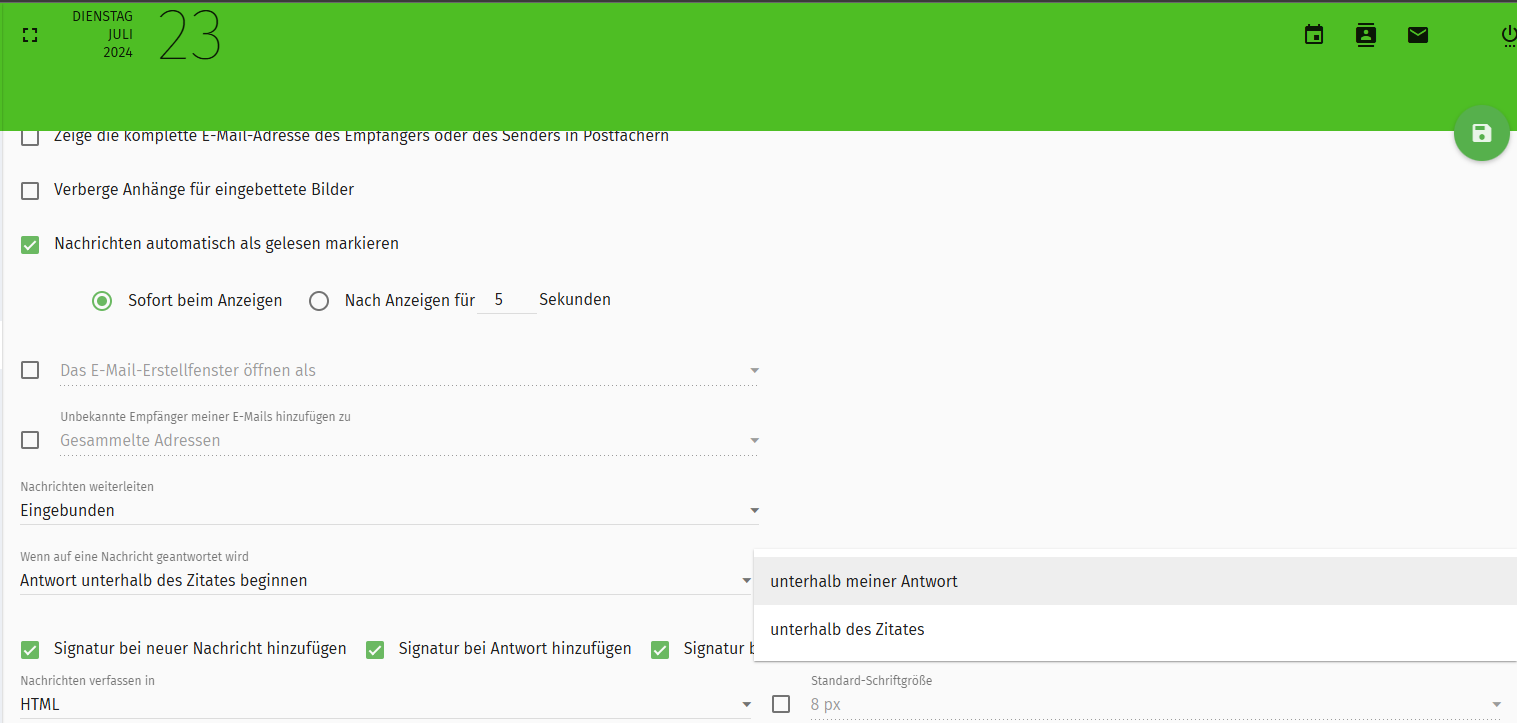Enable 'Verberge Anhänge für eingebettete Bilder'
1517x723 pixels.
[29, 190]
